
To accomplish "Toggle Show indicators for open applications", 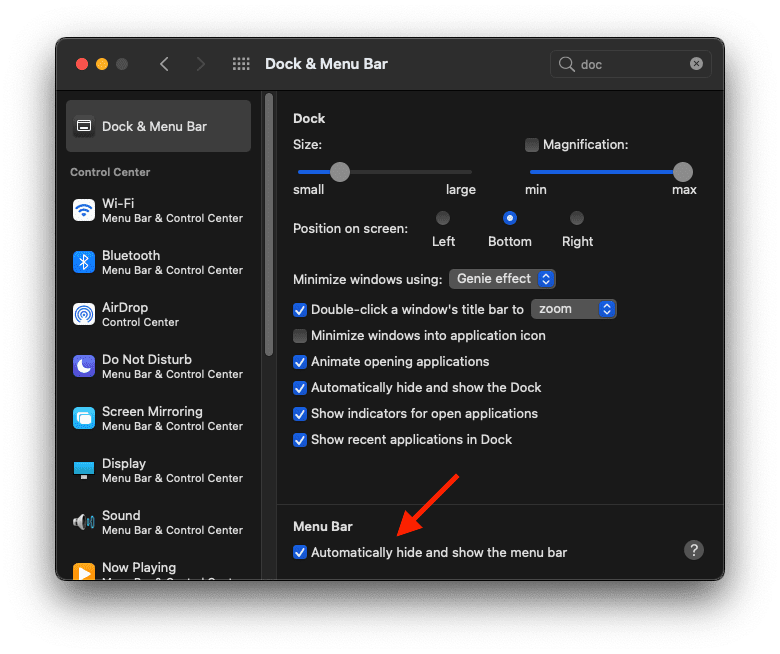I will pyautogui.click(x=299, y=414).
